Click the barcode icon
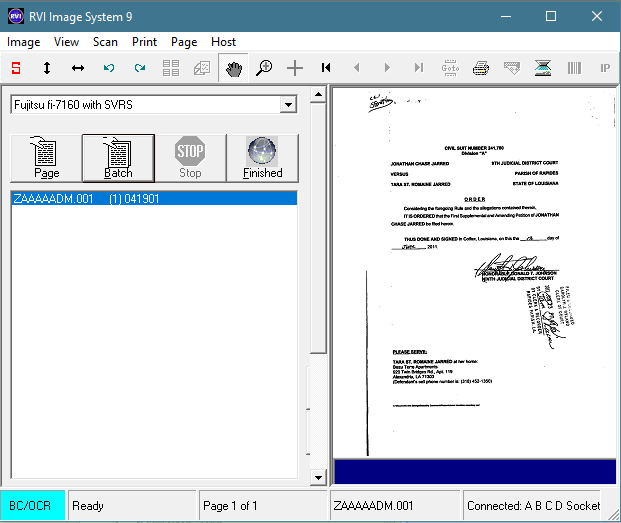Screen dimensions: 621x523 (574, 68)
